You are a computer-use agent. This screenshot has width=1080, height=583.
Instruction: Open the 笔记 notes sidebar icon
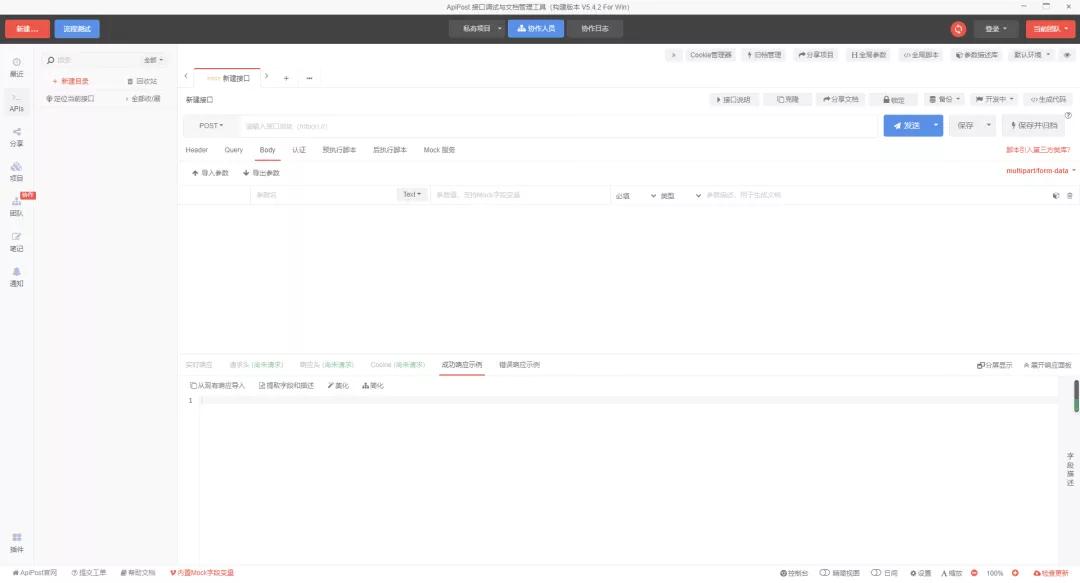tap(17, 242)
